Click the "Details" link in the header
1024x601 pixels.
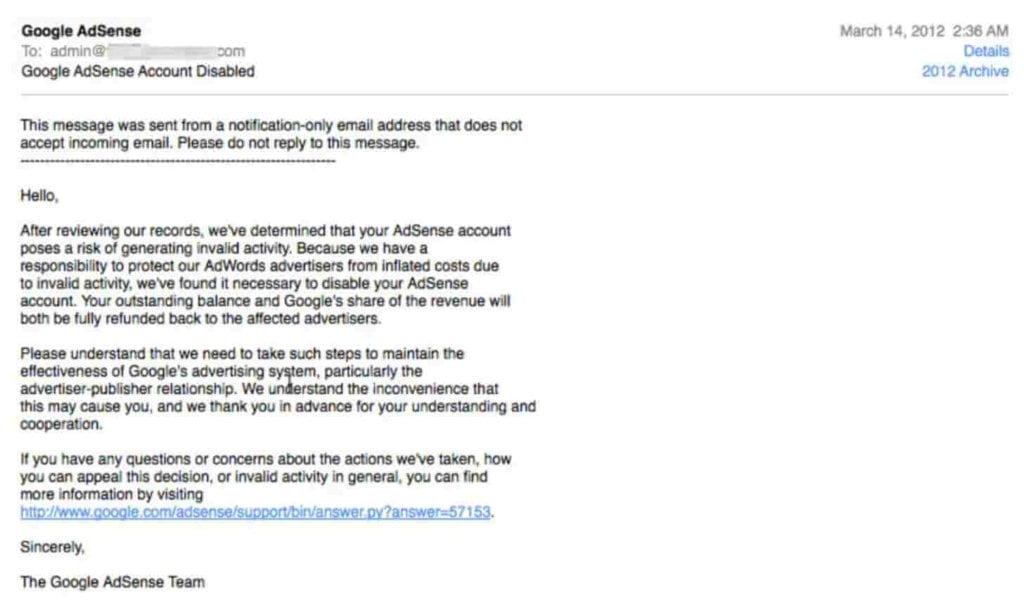(x=985, y=51)
